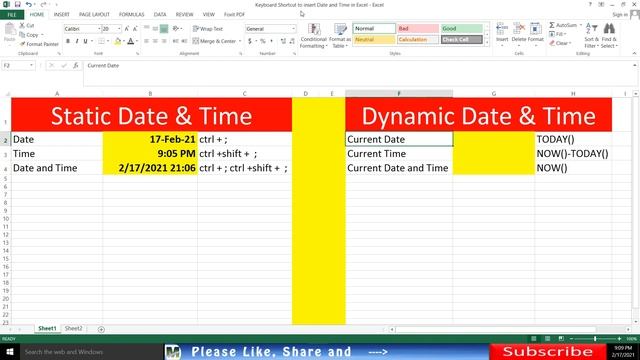
Task: Click the Normal view icon in status bar
Action: pos(533,339)
